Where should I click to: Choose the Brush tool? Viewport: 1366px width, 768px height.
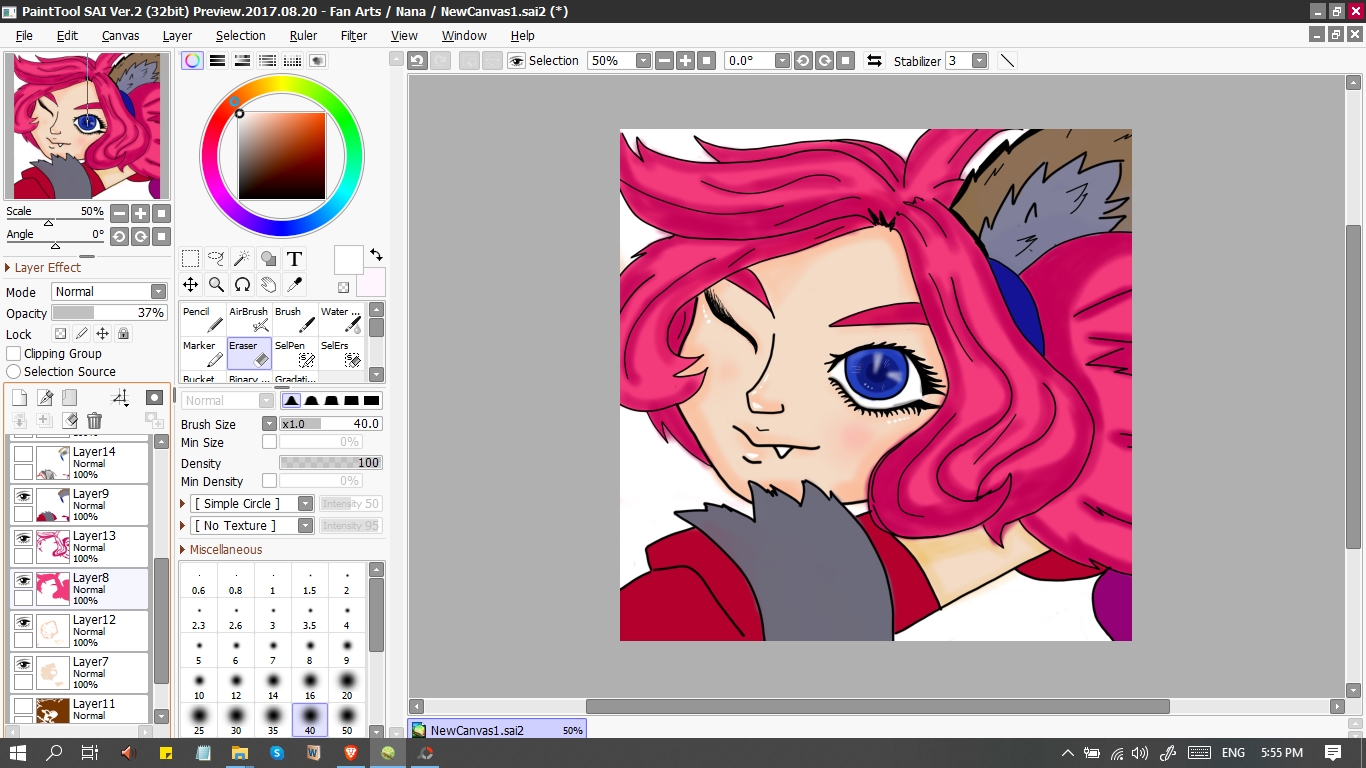click(295, 320)
